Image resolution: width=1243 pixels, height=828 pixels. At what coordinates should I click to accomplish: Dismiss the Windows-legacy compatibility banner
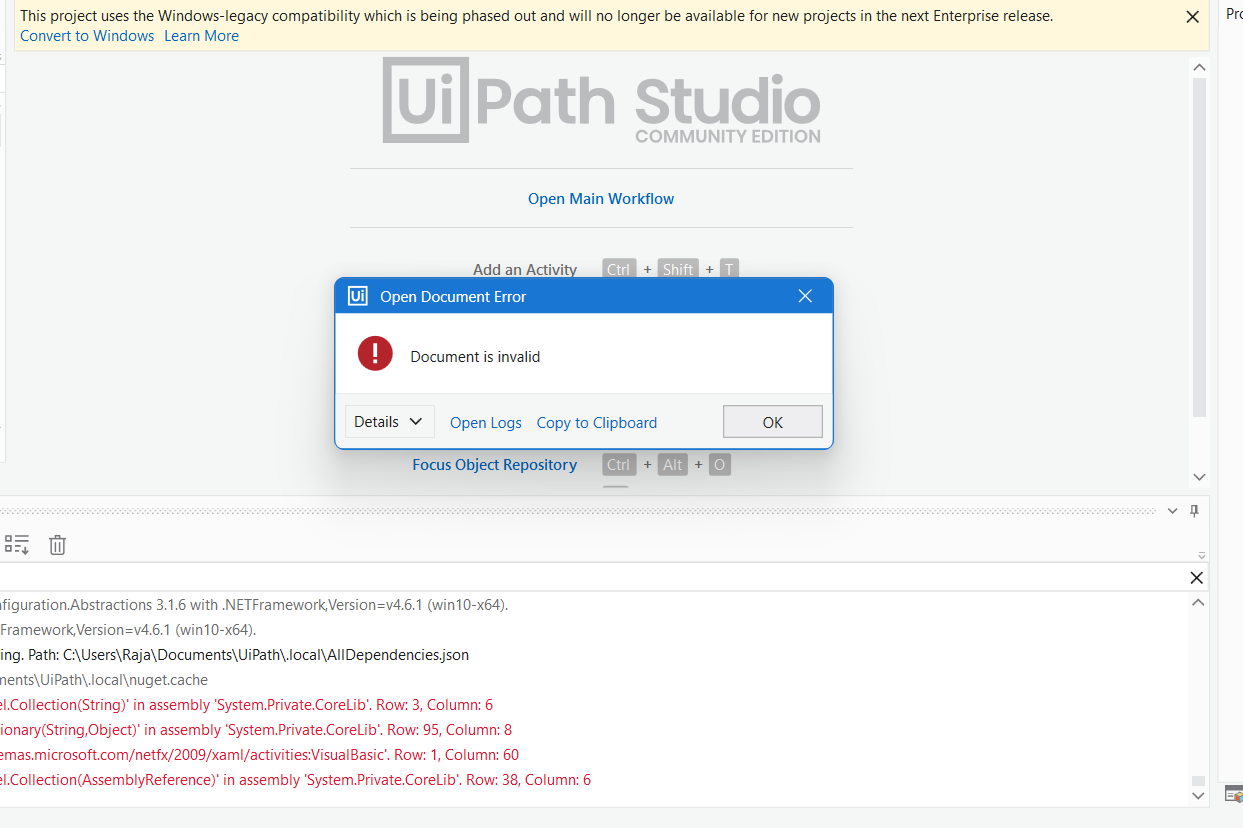[x=1192, y=17]
